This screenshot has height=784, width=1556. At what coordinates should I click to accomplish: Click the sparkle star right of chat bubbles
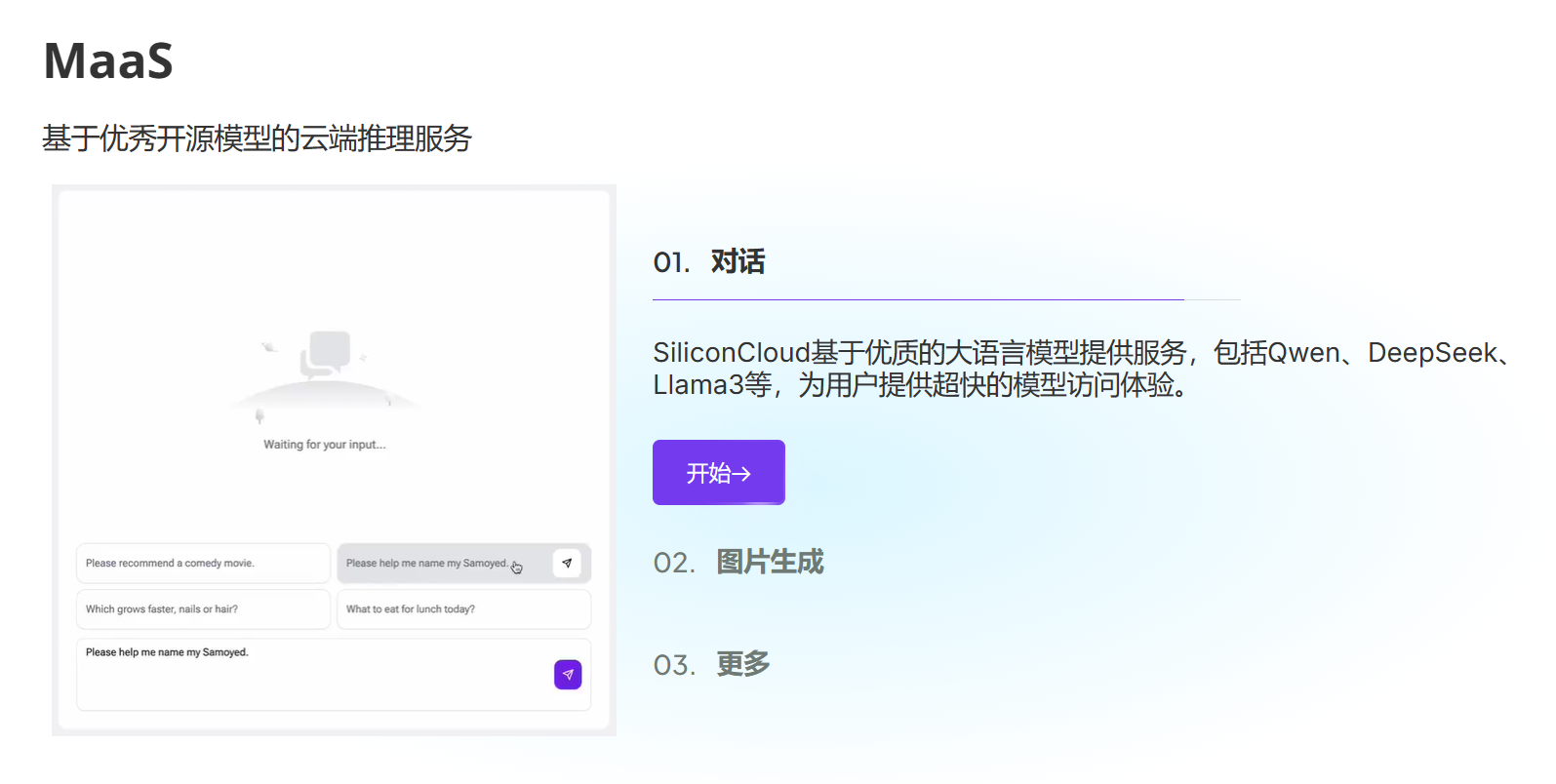pos(363,358)
